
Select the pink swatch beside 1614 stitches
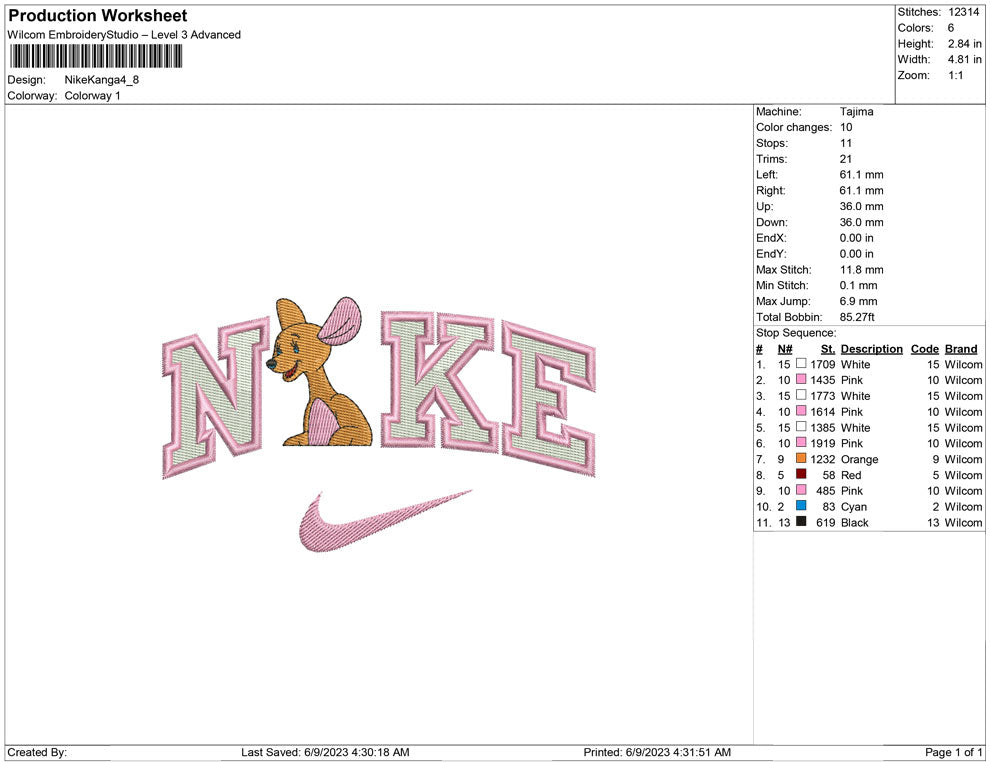[x=801, y=411]
